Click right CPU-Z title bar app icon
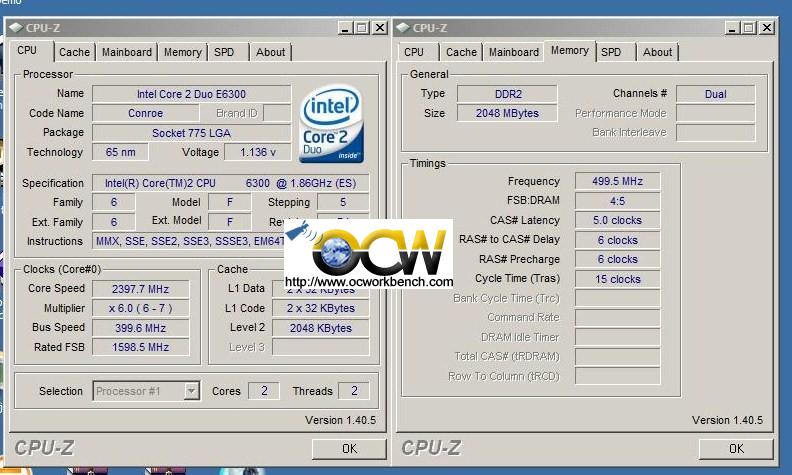792x475 pixels. [403, 27]
